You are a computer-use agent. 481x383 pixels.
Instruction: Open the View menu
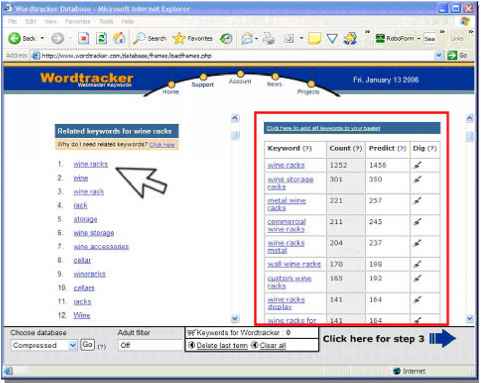(51, 21)
